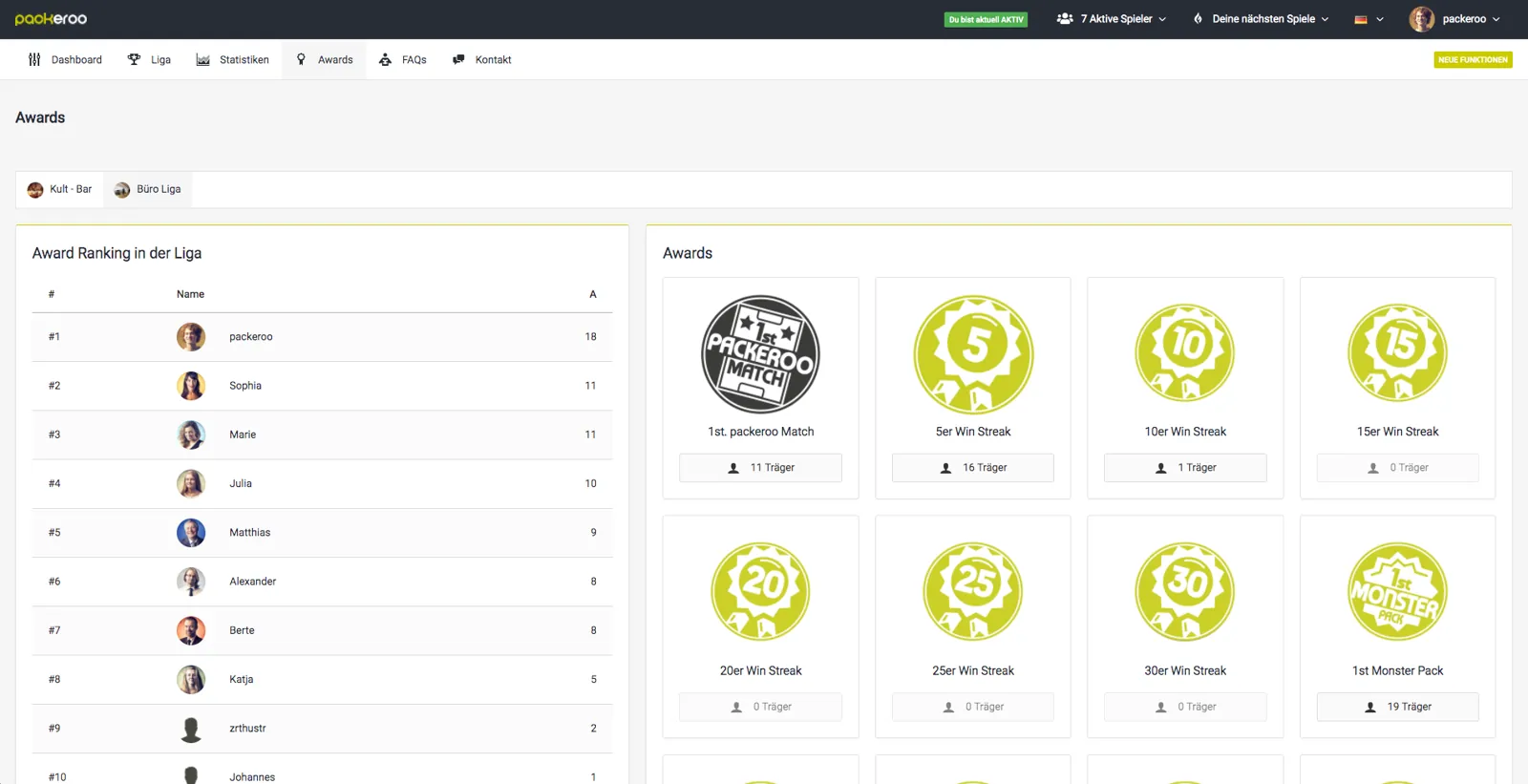The image size is (1528, 784).
Task: Click Marie's profile picture
Action: pyautogui.click(x=191, y=434)
